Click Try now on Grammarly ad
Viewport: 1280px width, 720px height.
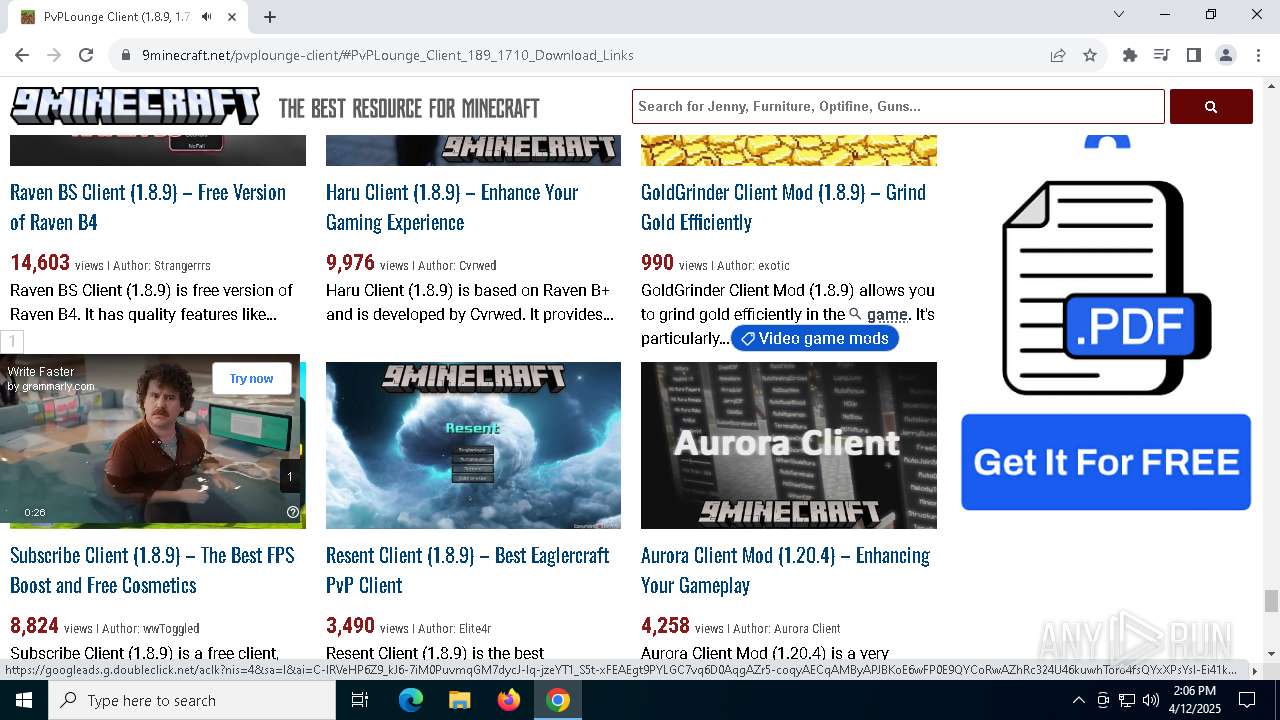[x=251, y=379]
